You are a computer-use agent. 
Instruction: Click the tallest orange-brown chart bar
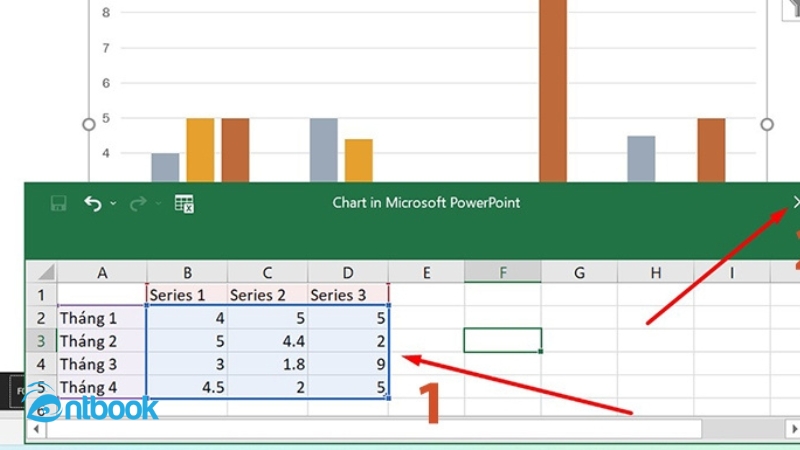[553, 90]
